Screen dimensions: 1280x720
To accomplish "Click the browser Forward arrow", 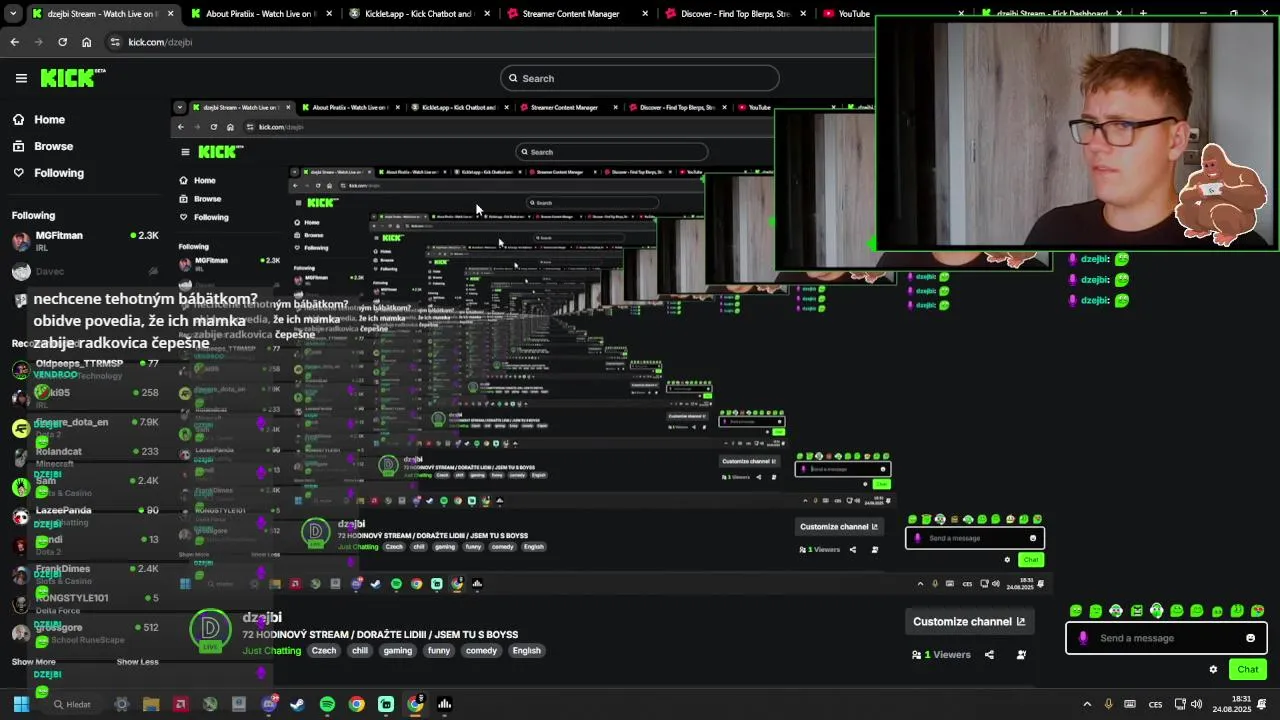I will coord(38,42).
